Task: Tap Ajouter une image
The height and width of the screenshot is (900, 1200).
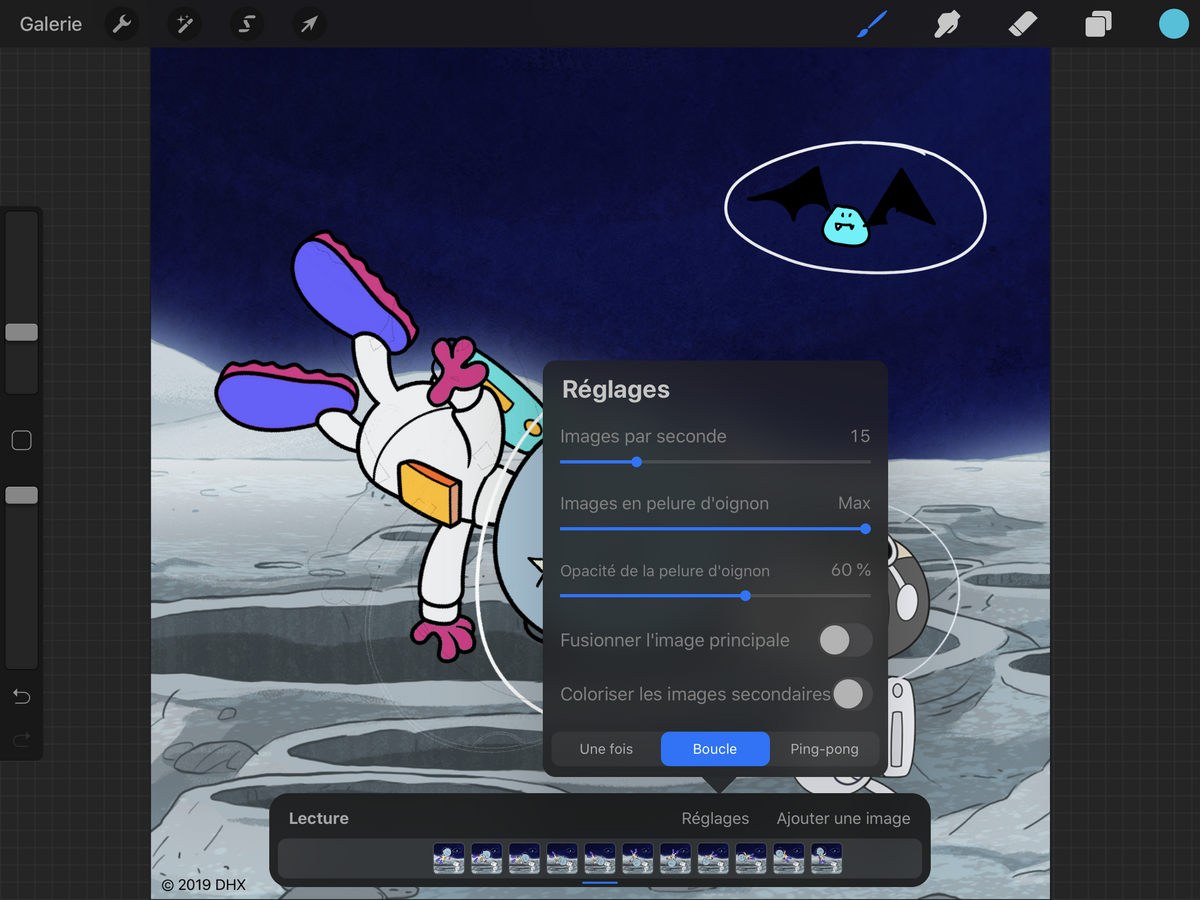Action: click(843, 818)
